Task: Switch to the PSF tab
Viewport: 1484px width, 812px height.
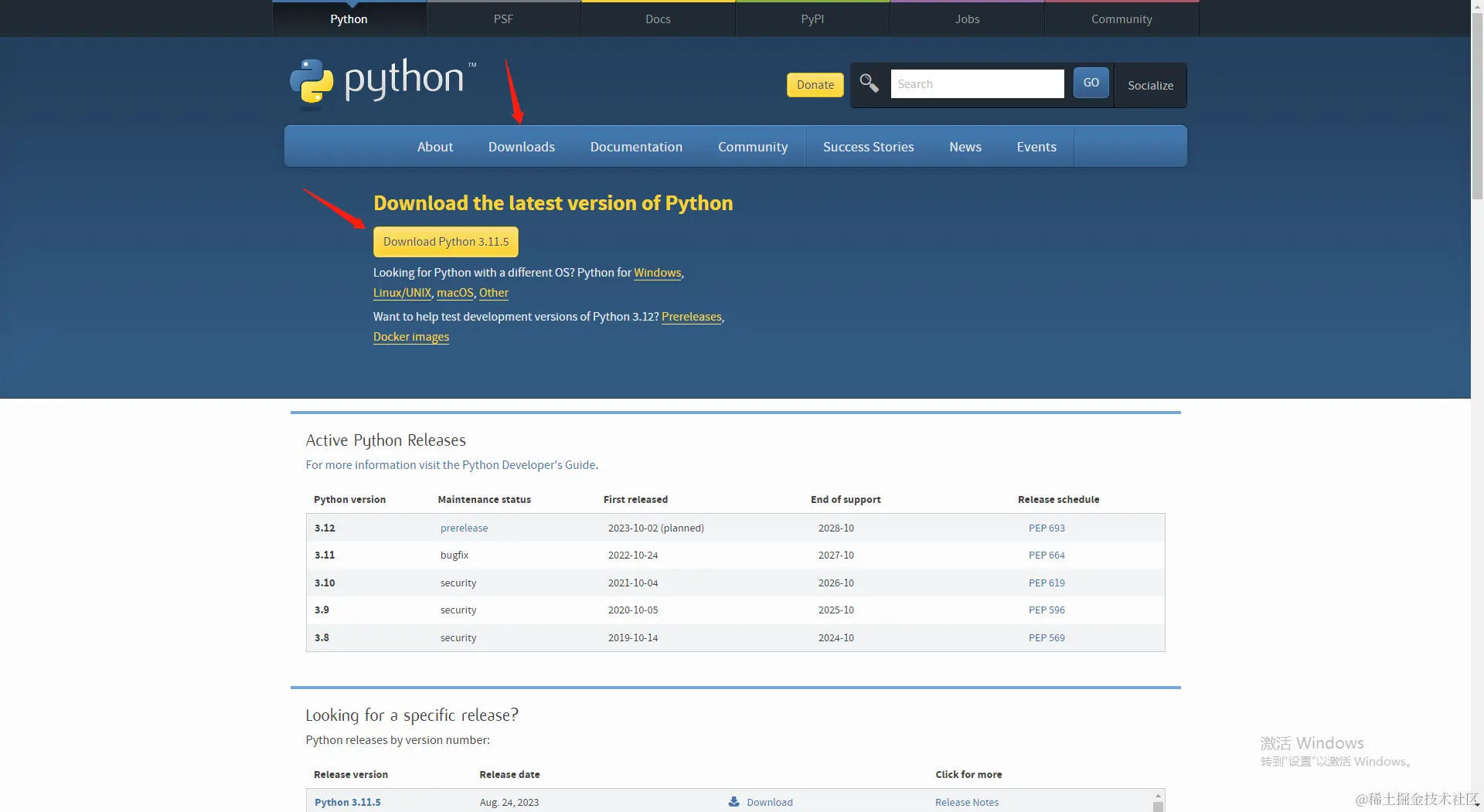Action: click(503, 18)
